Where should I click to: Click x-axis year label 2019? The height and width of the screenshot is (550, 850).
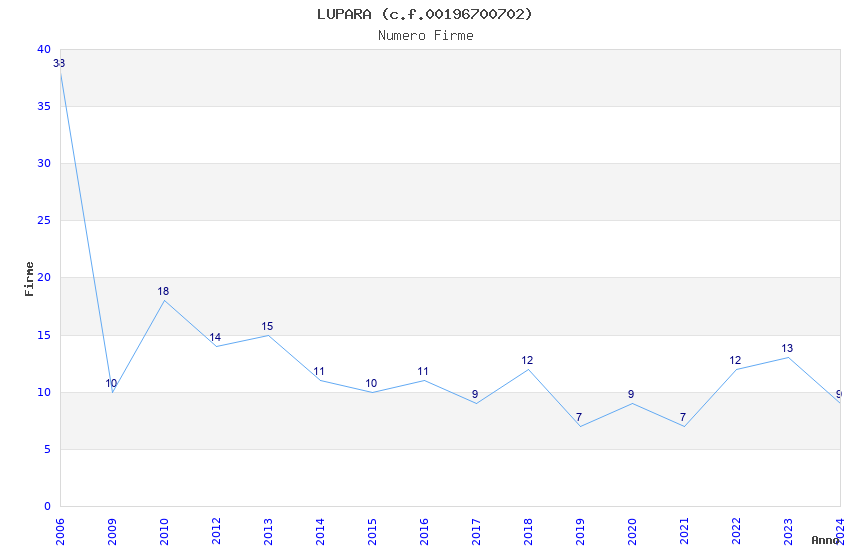coord(580,532)
